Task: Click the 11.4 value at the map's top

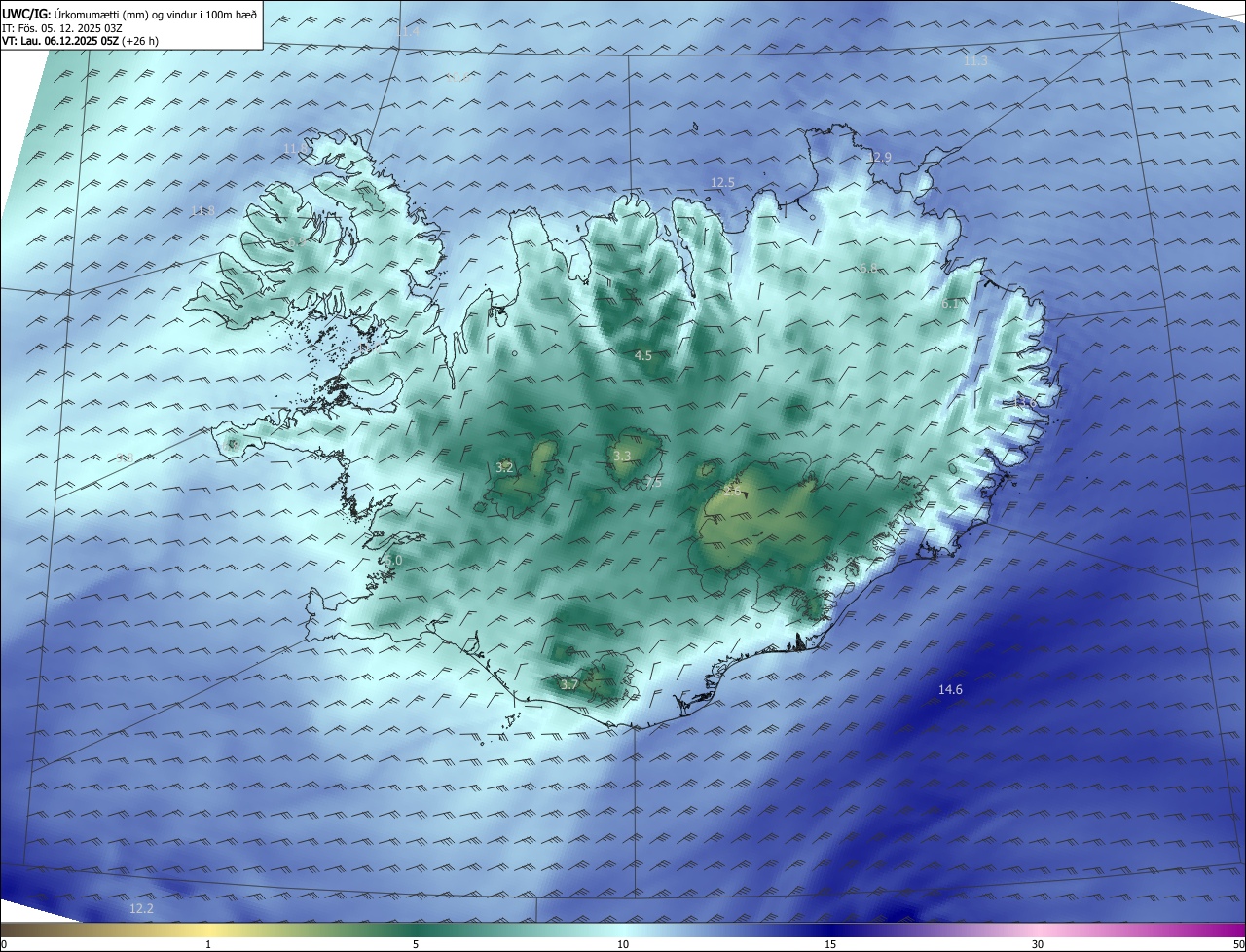Action: click(409, 32)
